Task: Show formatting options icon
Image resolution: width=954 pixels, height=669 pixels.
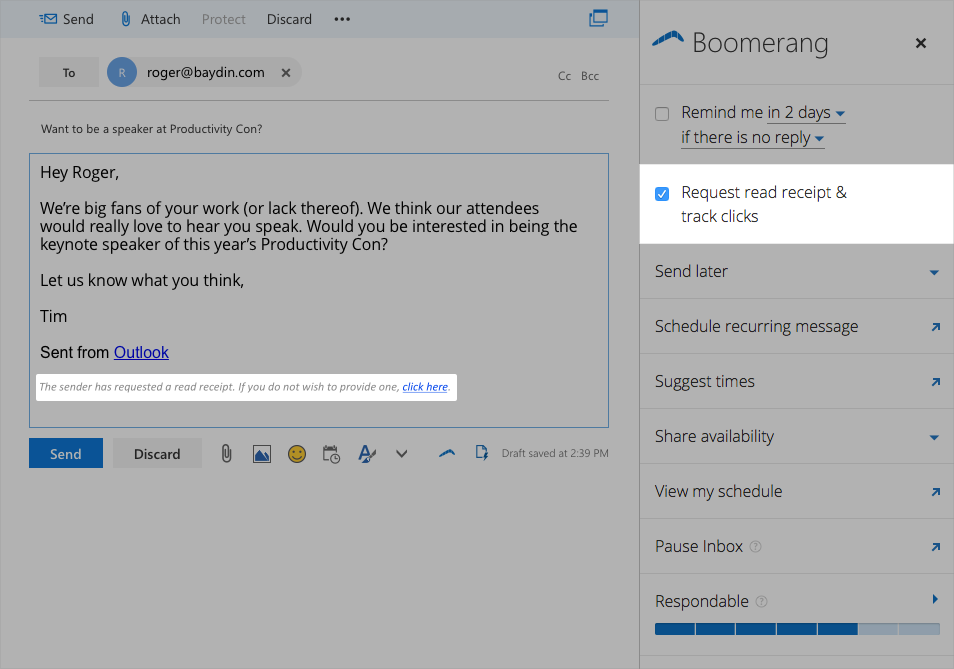Action: click(x=367, y=454)
